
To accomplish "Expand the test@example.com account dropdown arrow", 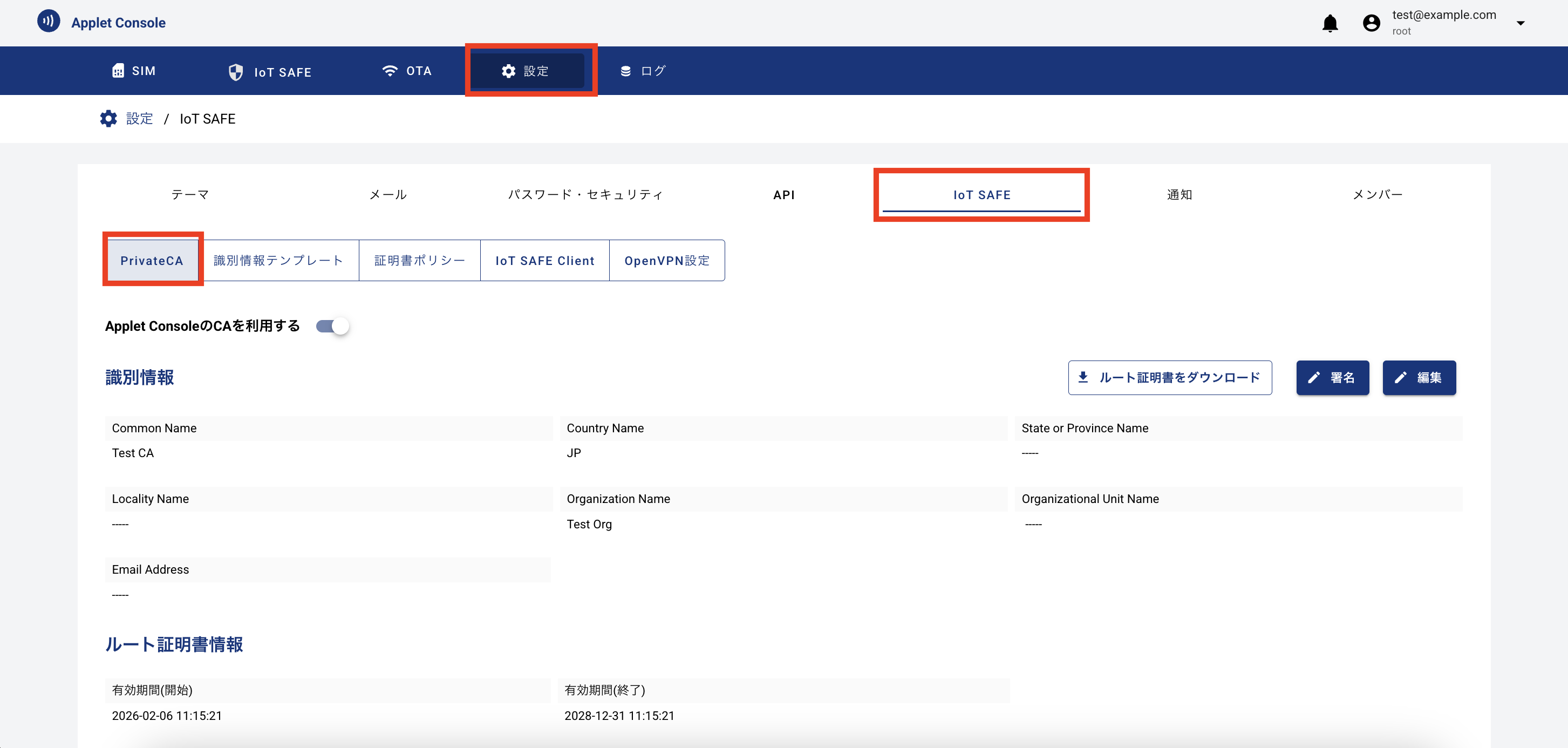I will coord(1520,23).
